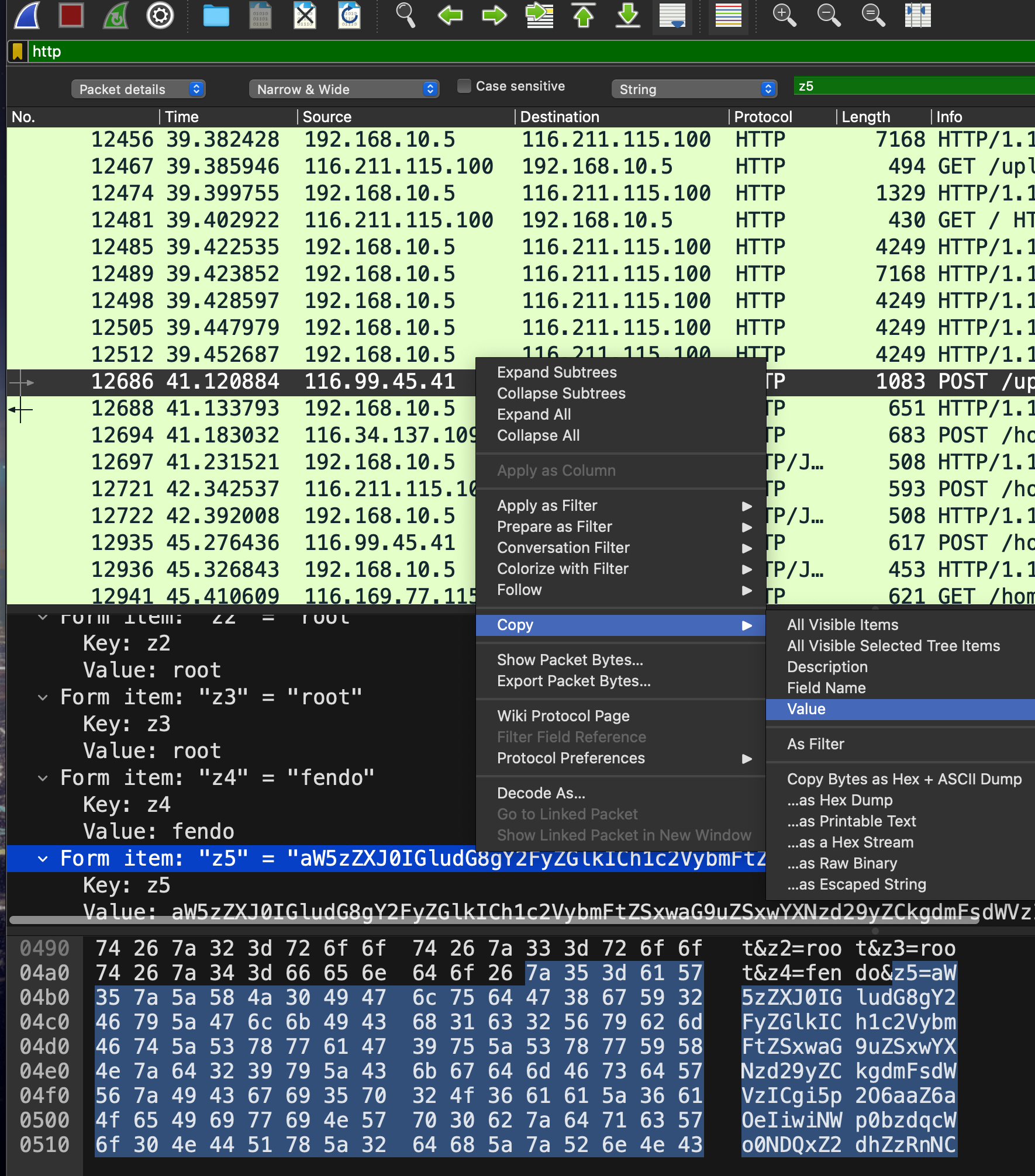Image resolution: width=1035 pixels, height=1176 pixels.
Task: Choose Value in the Copy submenu
Action: tap(806, 709)
